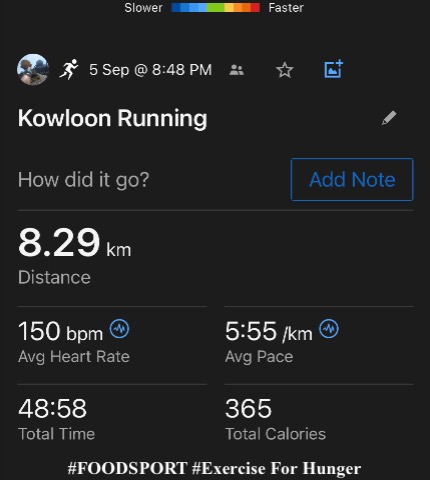The image size is (430, 480).
Task: Open the privacy connections people icon
Action: tap(237, 70)
